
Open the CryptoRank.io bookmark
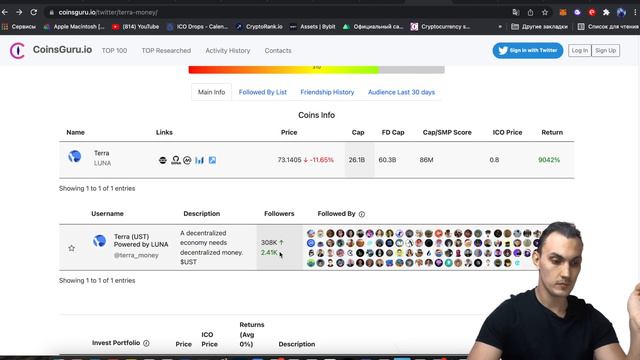[259, 27]
